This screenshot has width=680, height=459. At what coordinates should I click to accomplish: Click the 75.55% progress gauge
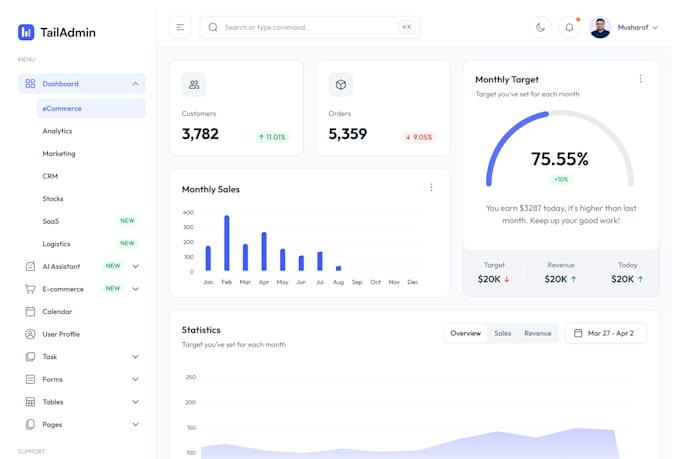tap(560, 150)
